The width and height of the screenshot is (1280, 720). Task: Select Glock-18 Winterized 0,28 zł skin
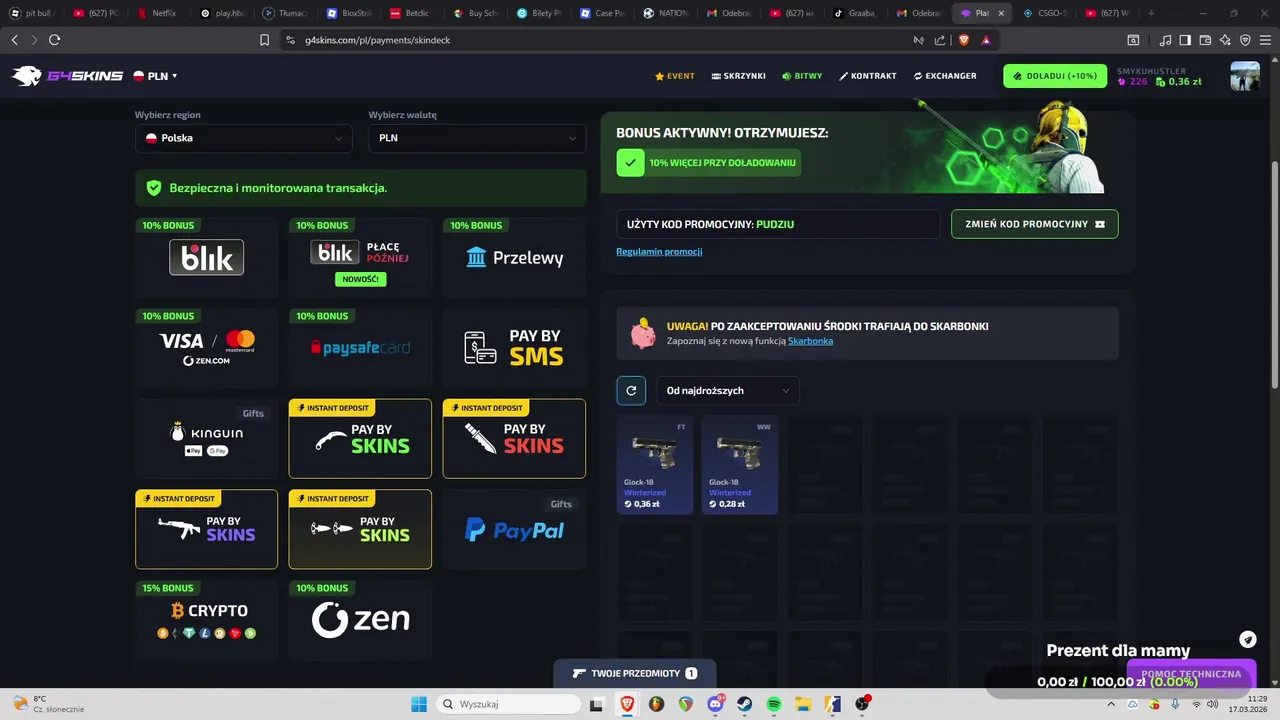tap(739, 465)
